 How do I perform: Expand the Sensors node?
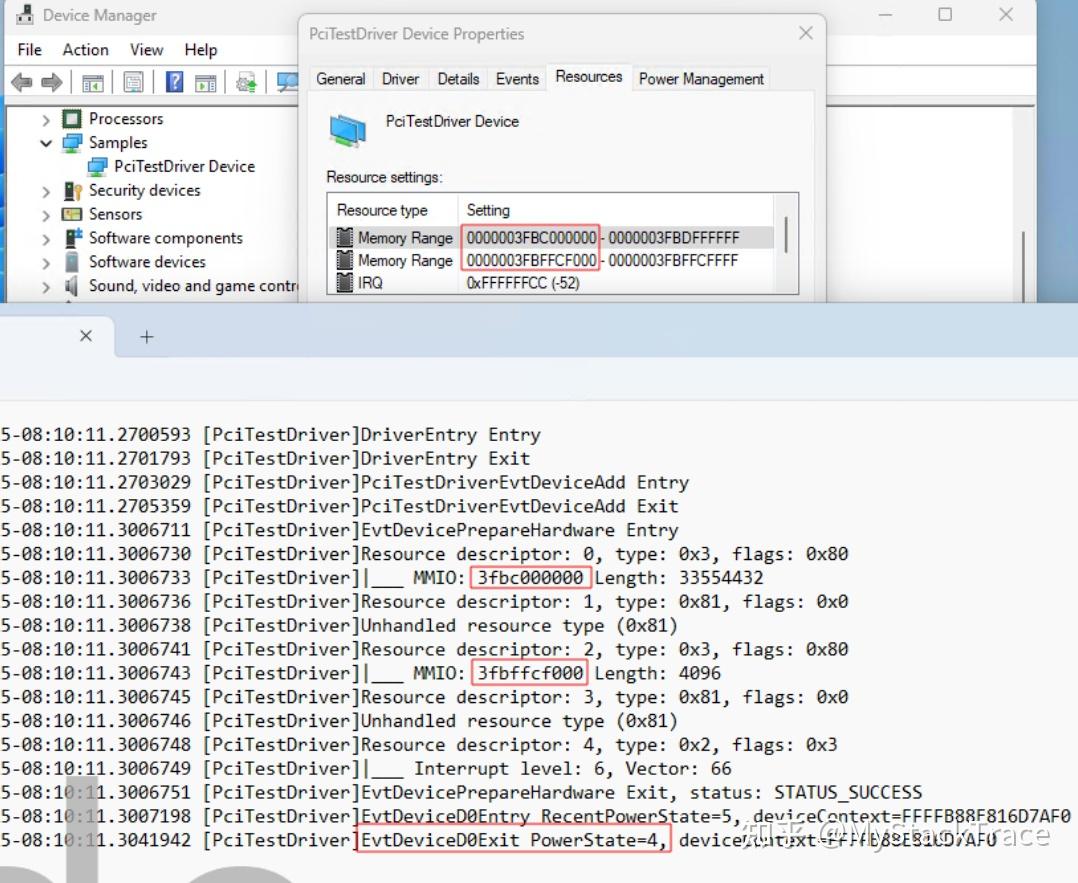(x=44, y=214)
